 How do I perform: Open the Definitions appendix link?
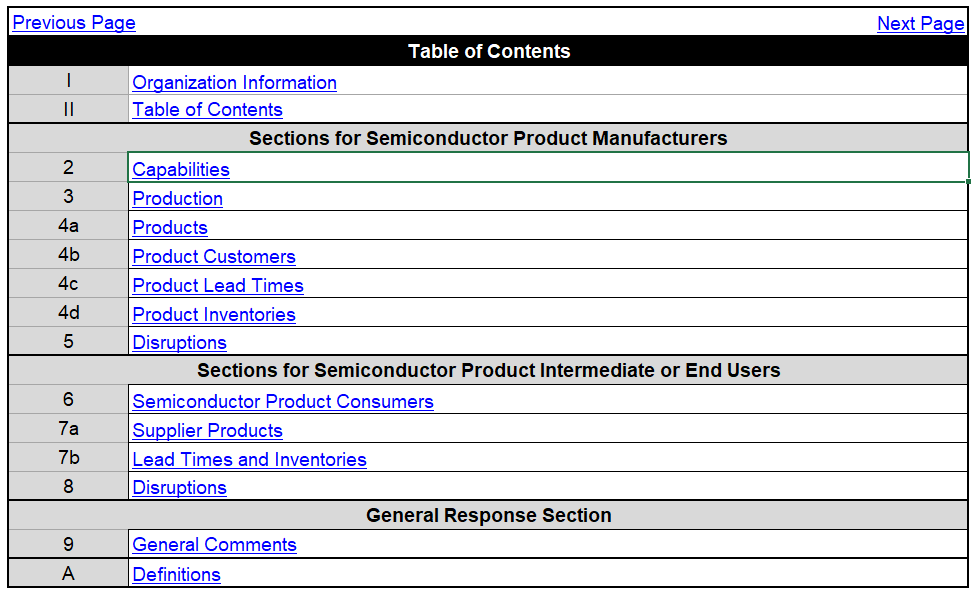[x=177, y=574]
